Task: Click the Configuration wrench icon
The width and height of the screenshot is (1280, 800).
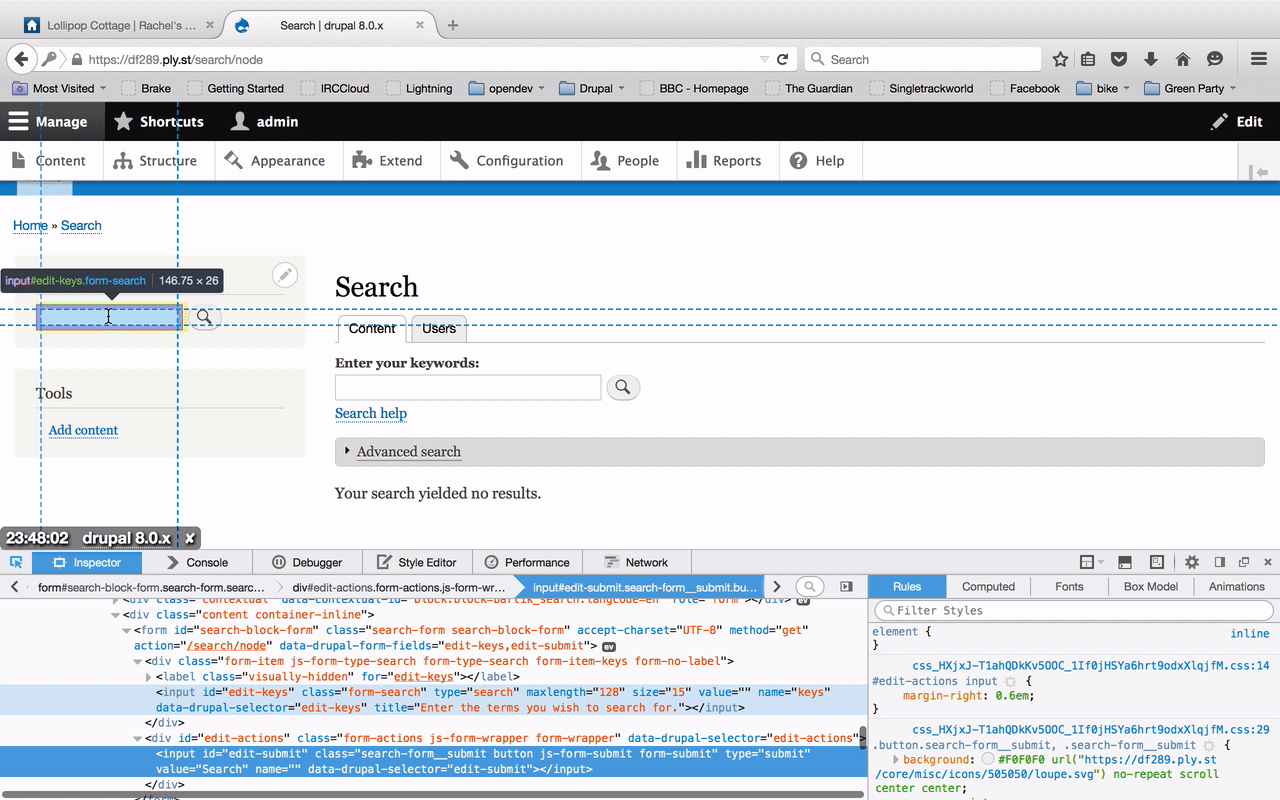Action: [x=459, y=160]
